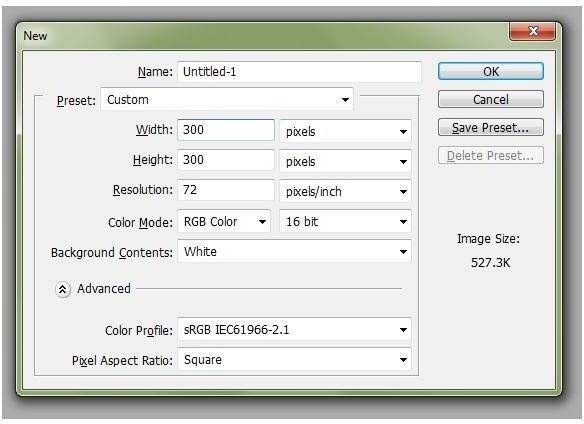
Task: Open Pixel Aspect Ratio Square dropdown
Action: point(294,360)
